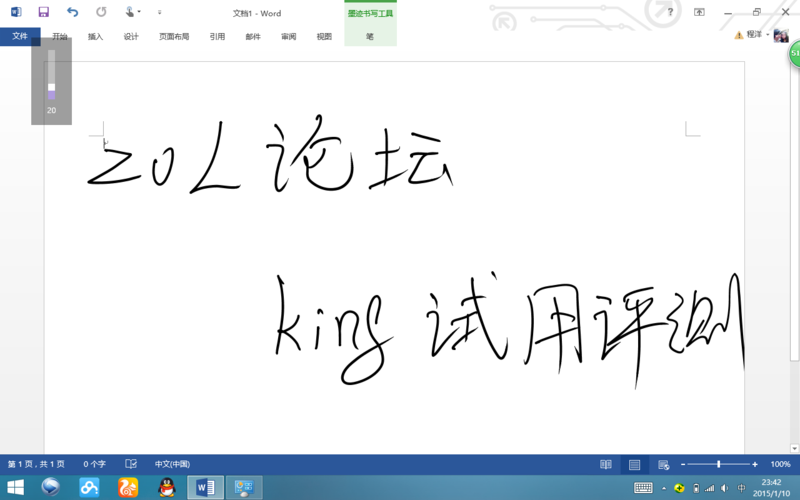
Task: Switch to the 页面布局 tab
Action: pos(174,36)
